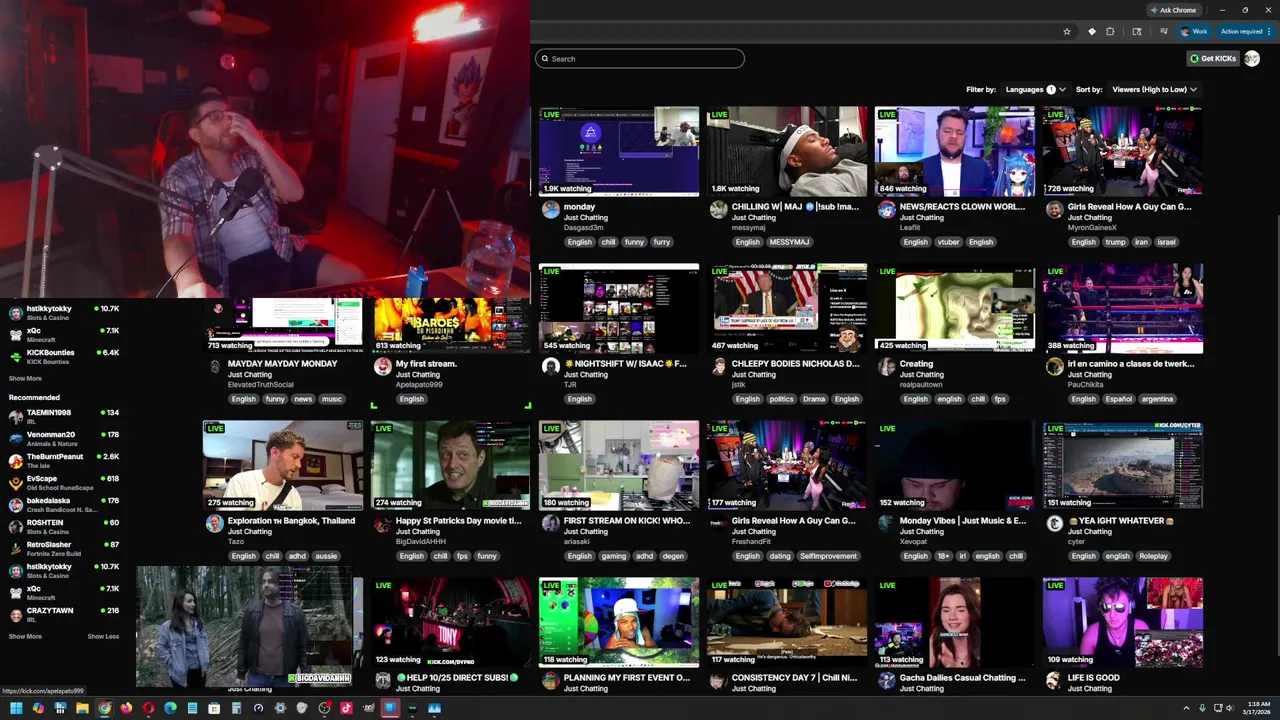Screen dimensions: 1280x720
Task: Bookmark this page with the star icon
Action: coord(1067,31)
